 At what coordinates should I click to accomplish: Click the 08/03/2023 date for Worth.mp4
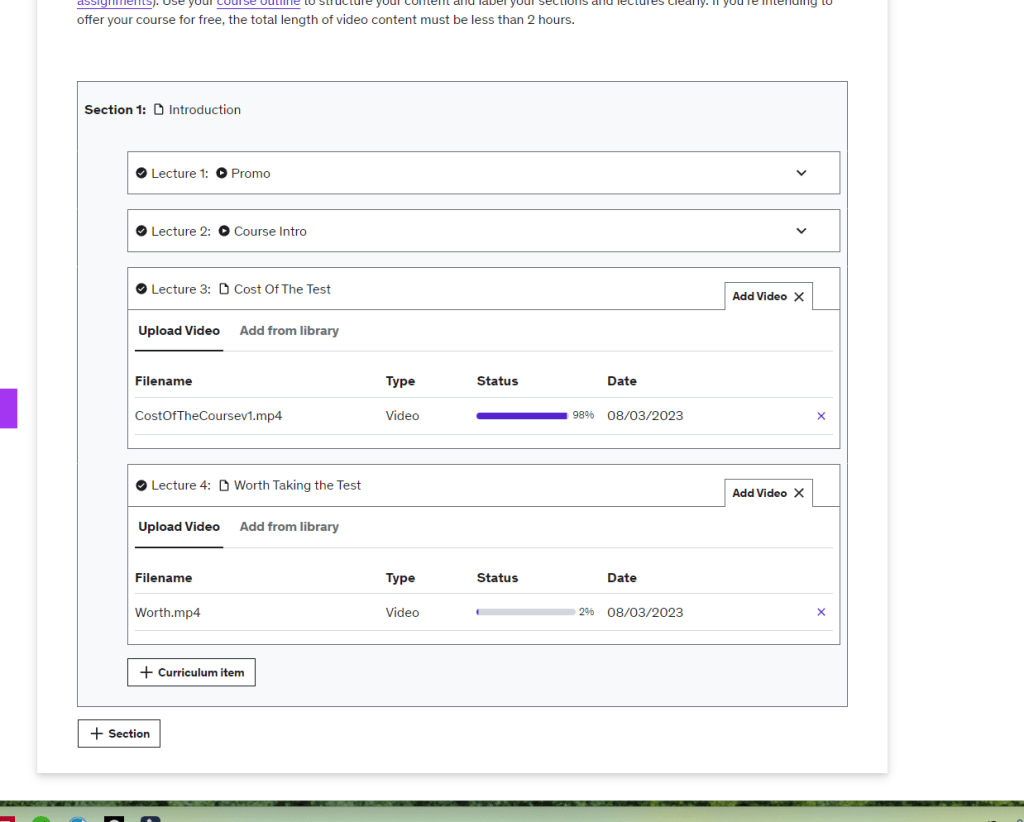[645, 612]
